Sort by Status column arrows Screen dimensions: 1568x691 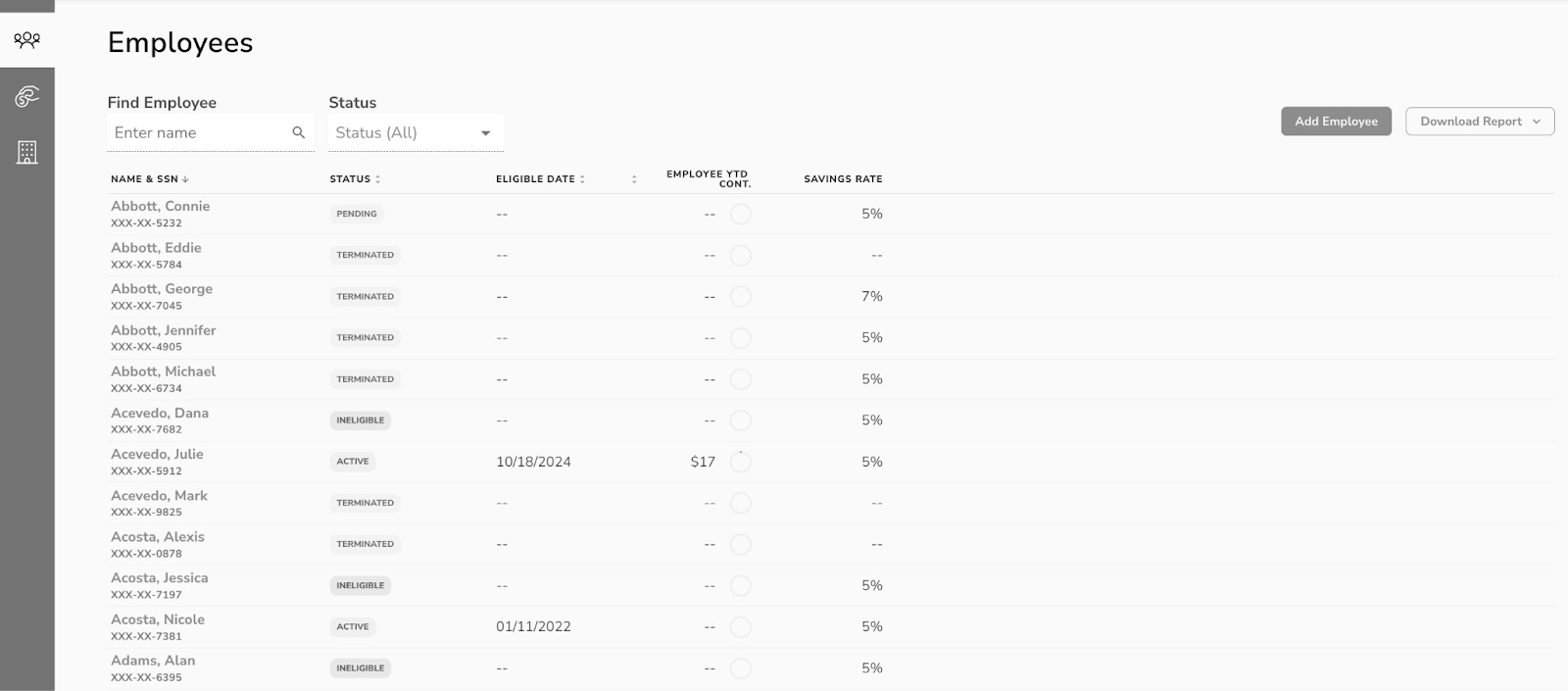point(378,179)
